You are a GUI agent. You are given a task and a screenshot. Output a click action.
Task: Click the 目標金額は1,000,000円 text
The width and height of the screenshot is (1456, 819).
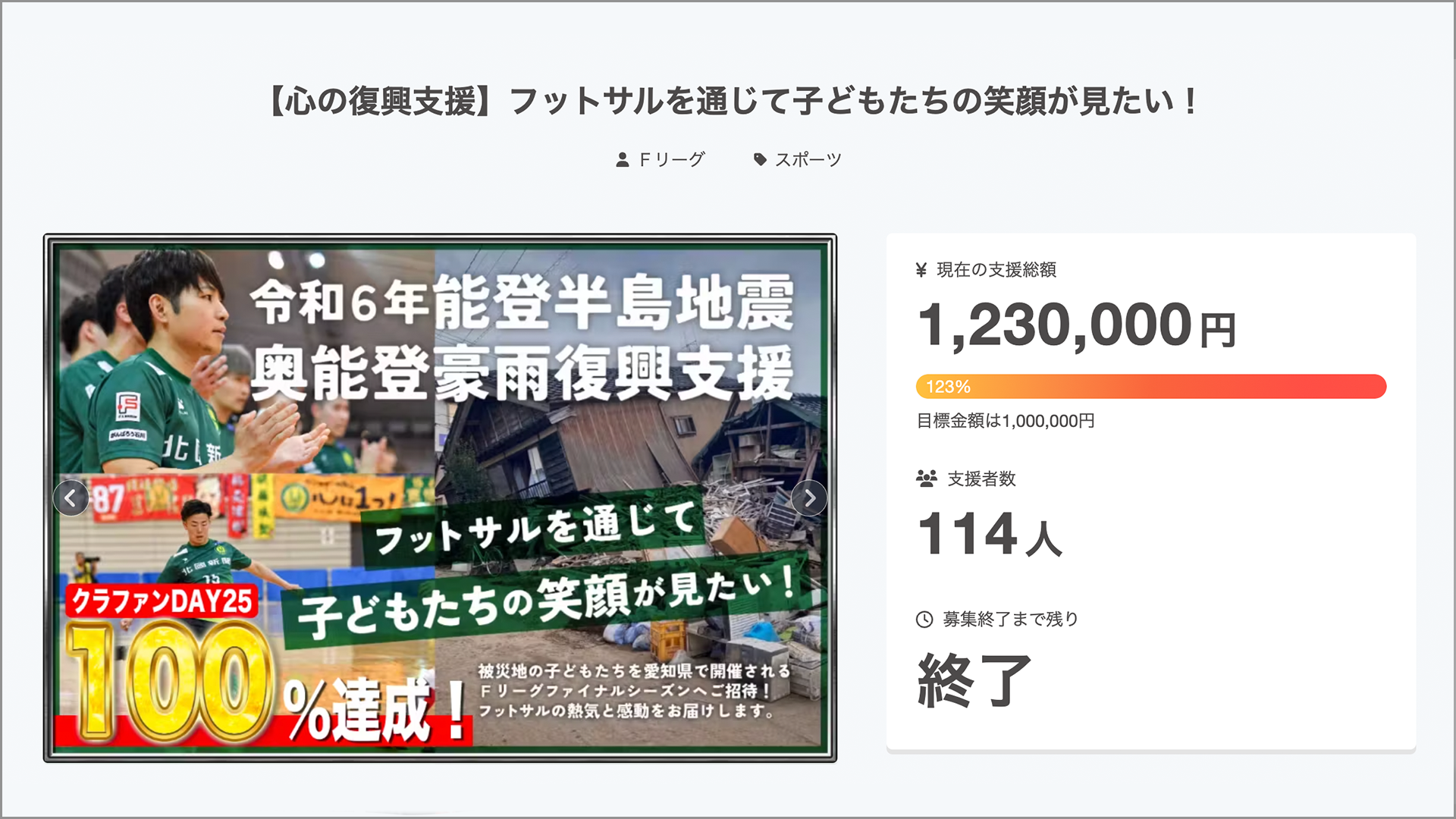click(x=1006, y=421)
